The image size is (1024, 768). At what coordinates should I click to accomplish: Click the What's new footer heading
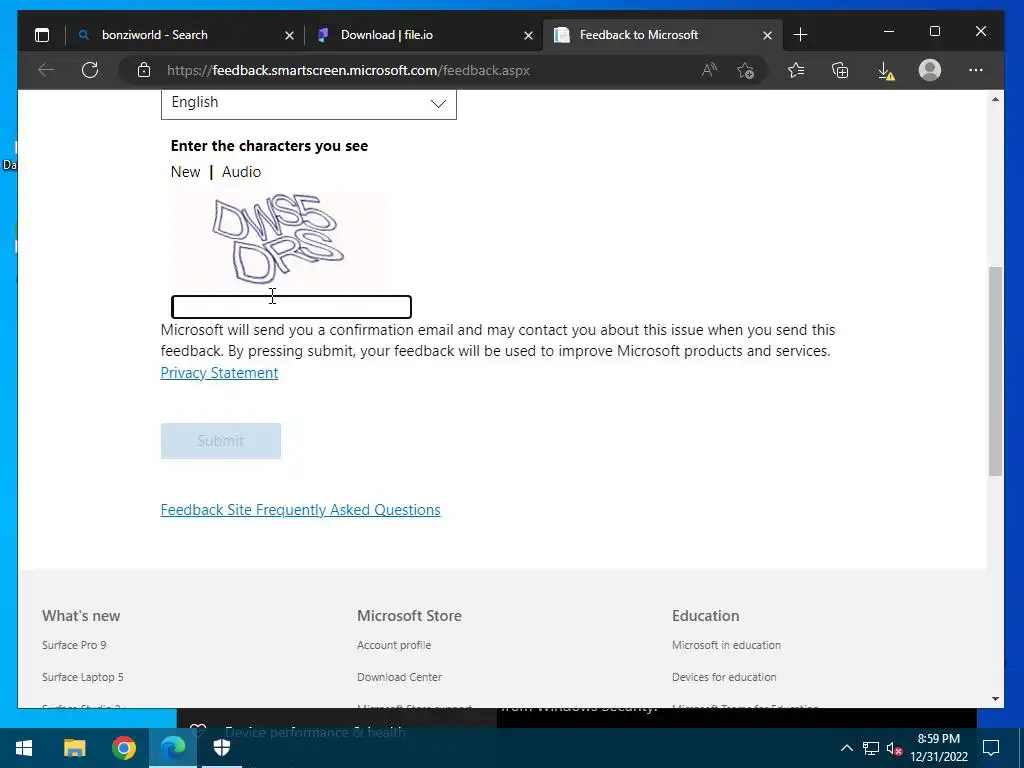click(81, 616)
